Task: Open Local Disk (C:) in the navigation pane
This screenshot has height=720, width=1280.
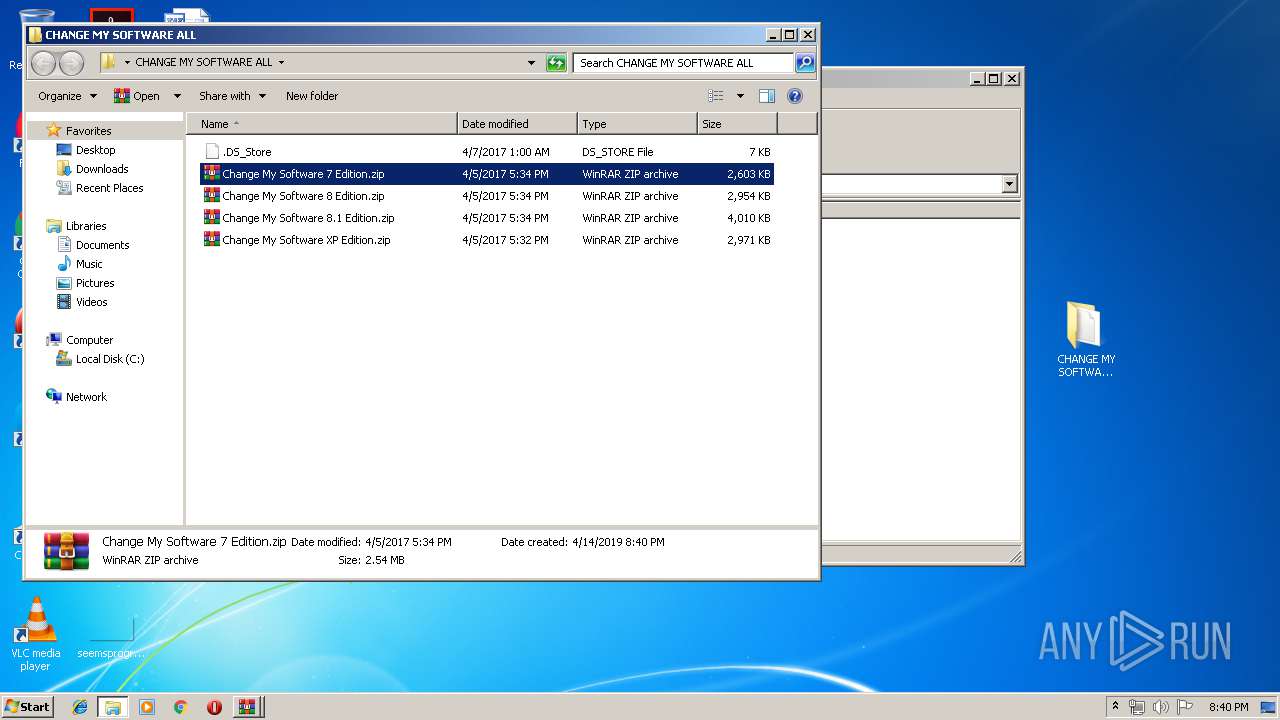Action: pos(109,359)
